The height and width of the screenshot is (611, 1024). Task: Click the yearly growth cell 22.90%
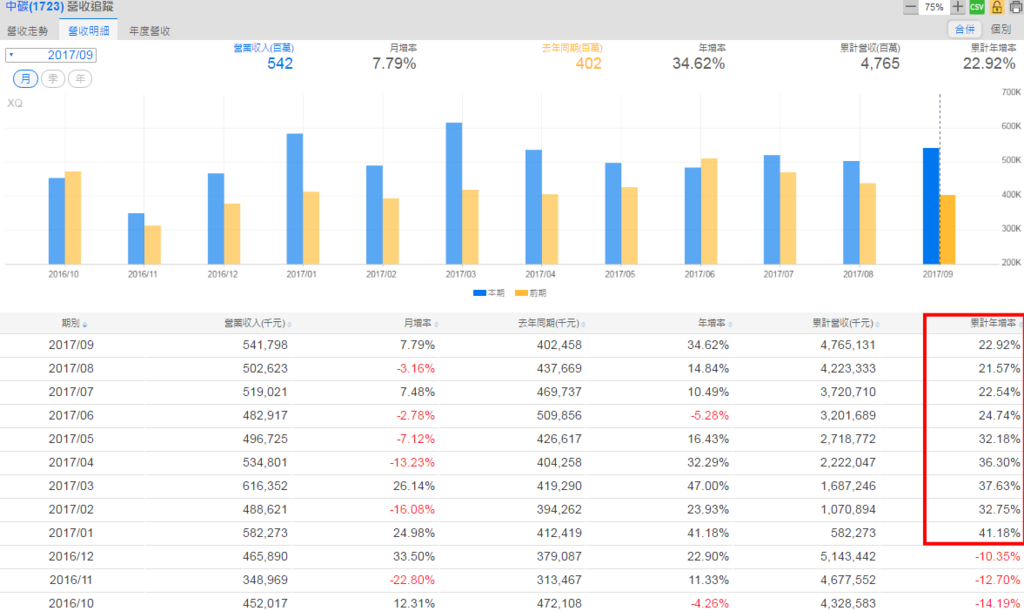(708, 557)
